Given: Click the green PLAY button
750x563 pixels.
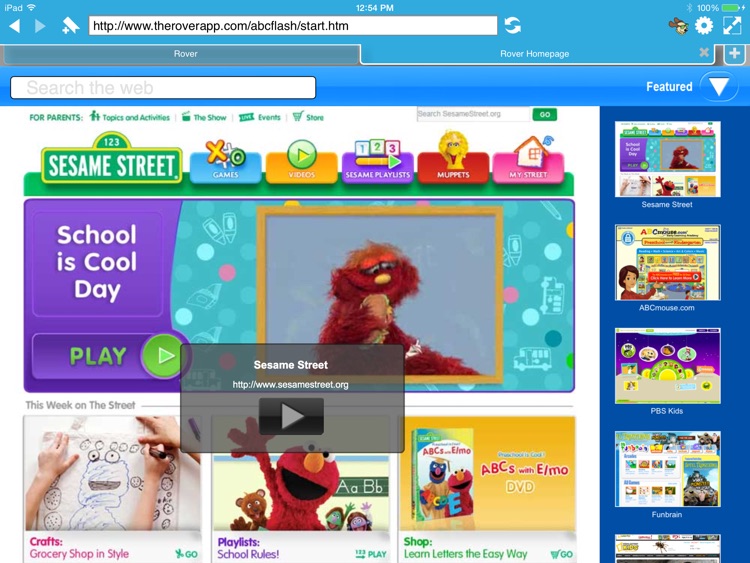Looking at the screenshot, I should [x=110, y=356].
